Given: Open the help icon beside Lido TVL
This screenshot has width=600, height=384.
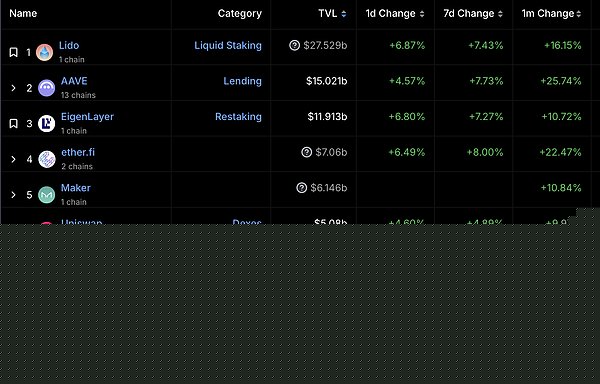Looking at the screenshot, I should [294, 45].
